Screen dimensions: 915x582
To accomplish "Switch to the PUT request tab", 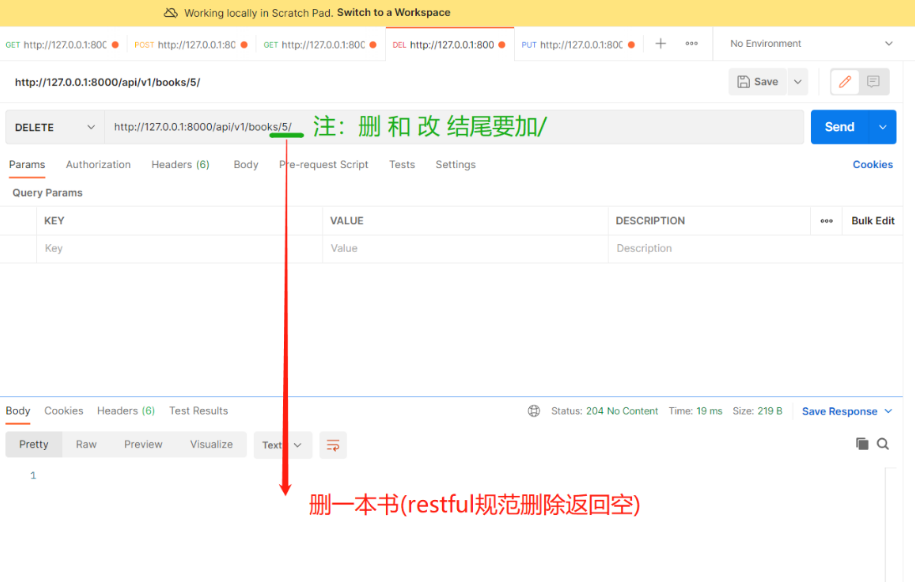I will 578,45.
